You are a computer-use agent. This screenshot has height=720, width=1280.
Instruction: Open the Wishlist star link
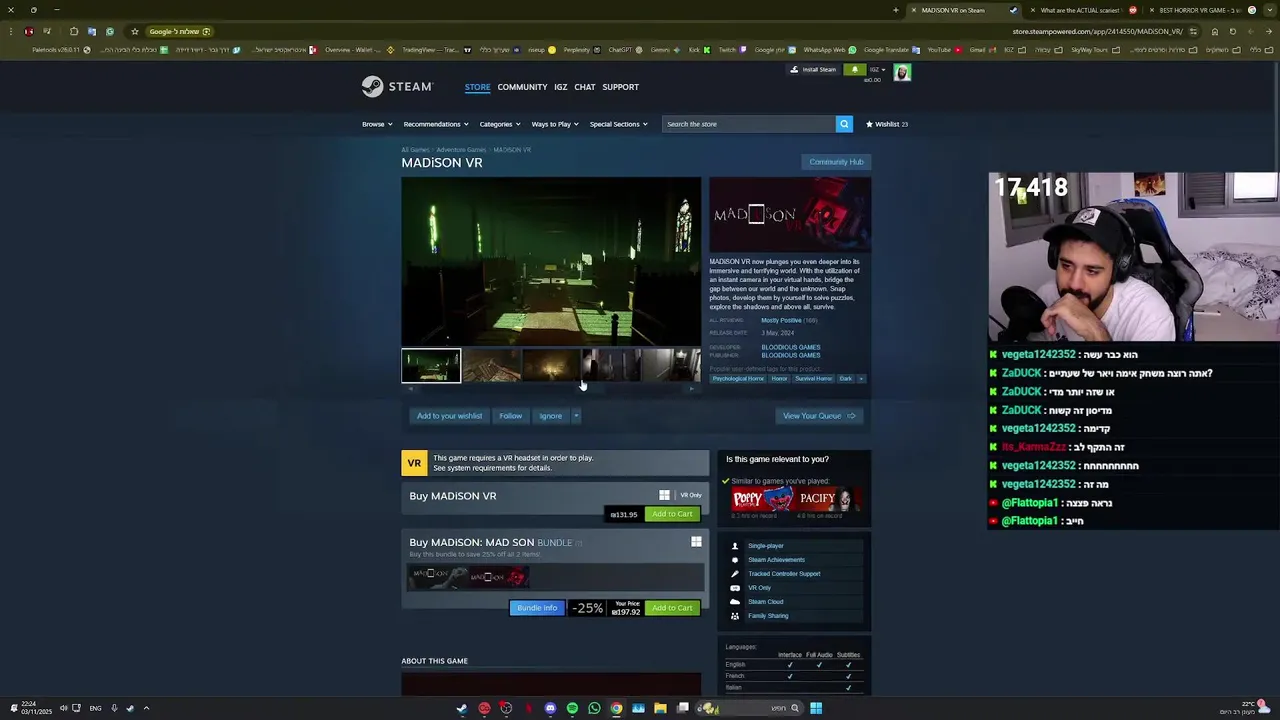pyautogui.click(x=887, y=124)
